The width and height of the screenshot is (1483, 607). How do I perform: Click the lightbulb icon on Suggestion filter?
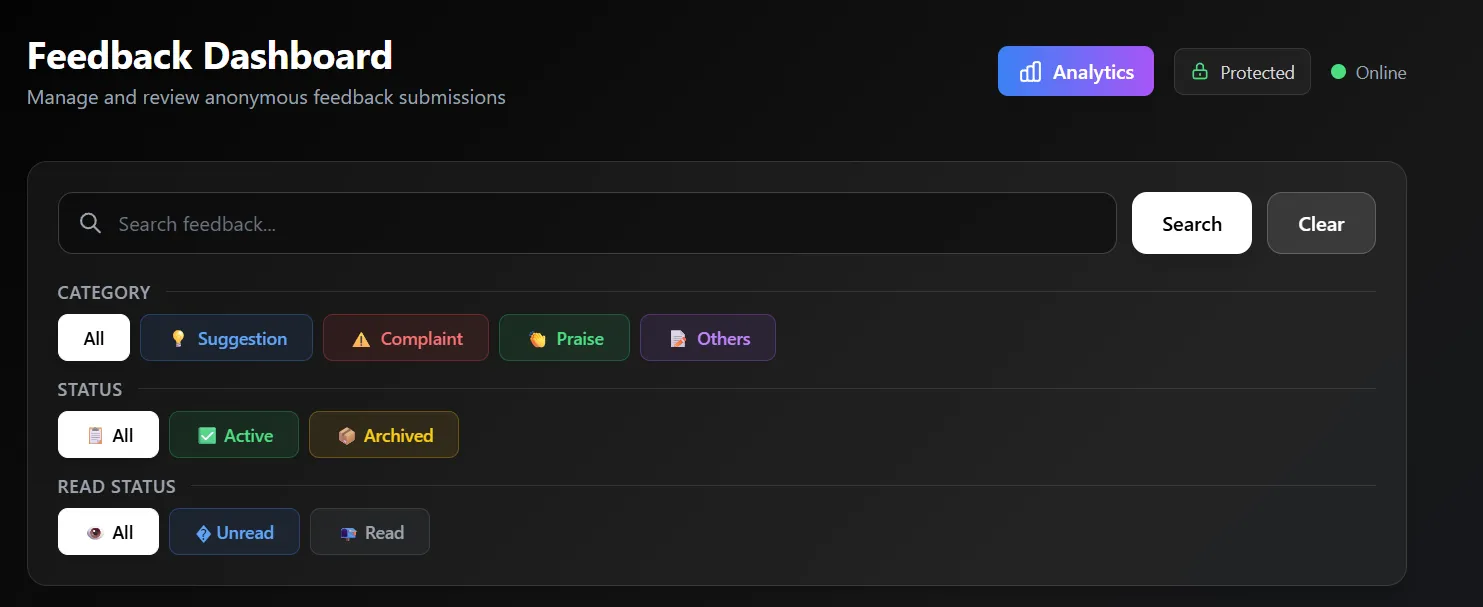(x=178, y=337)
